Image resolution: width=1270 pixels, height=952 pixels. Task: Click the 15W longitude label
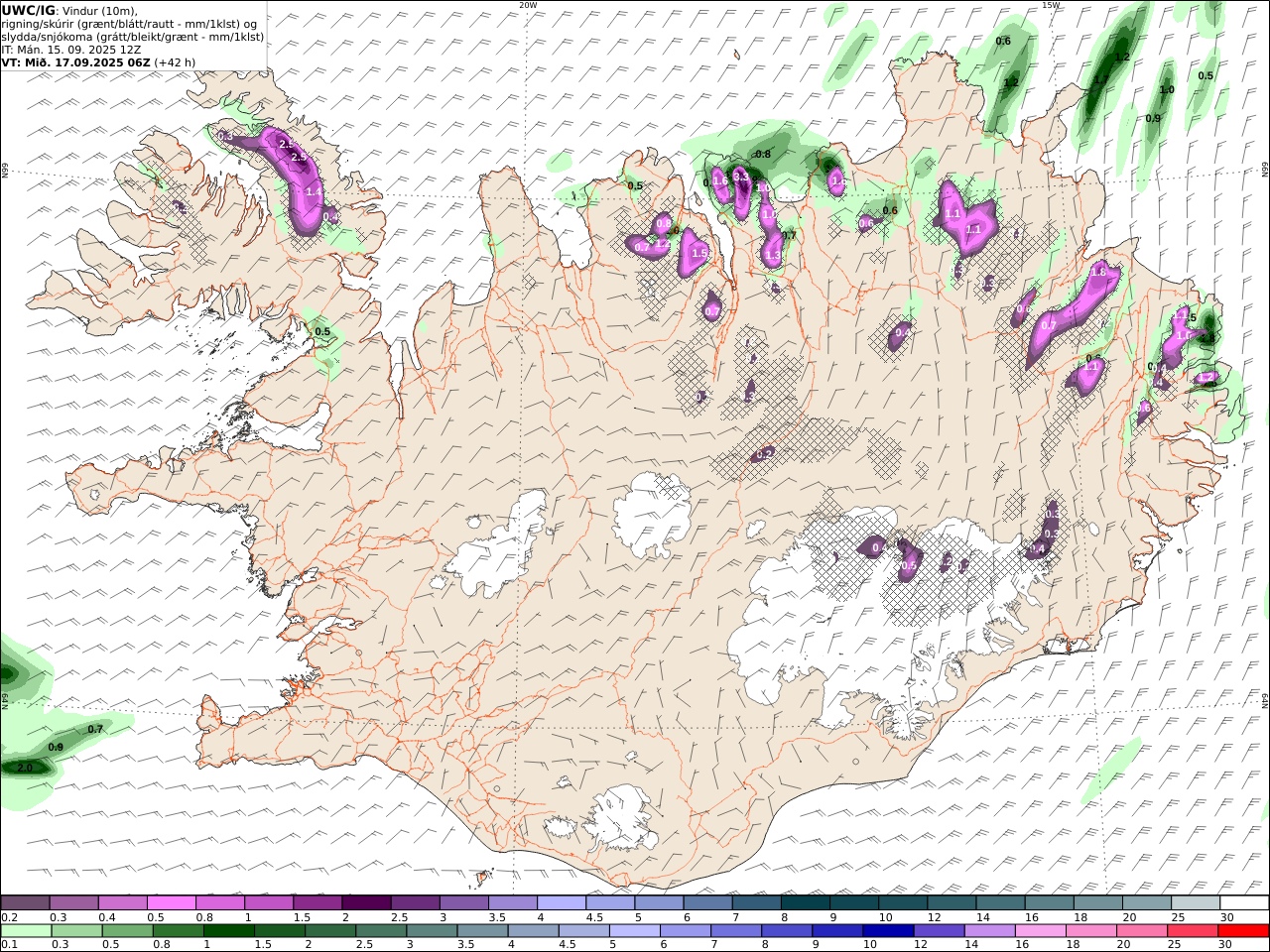1050,4
